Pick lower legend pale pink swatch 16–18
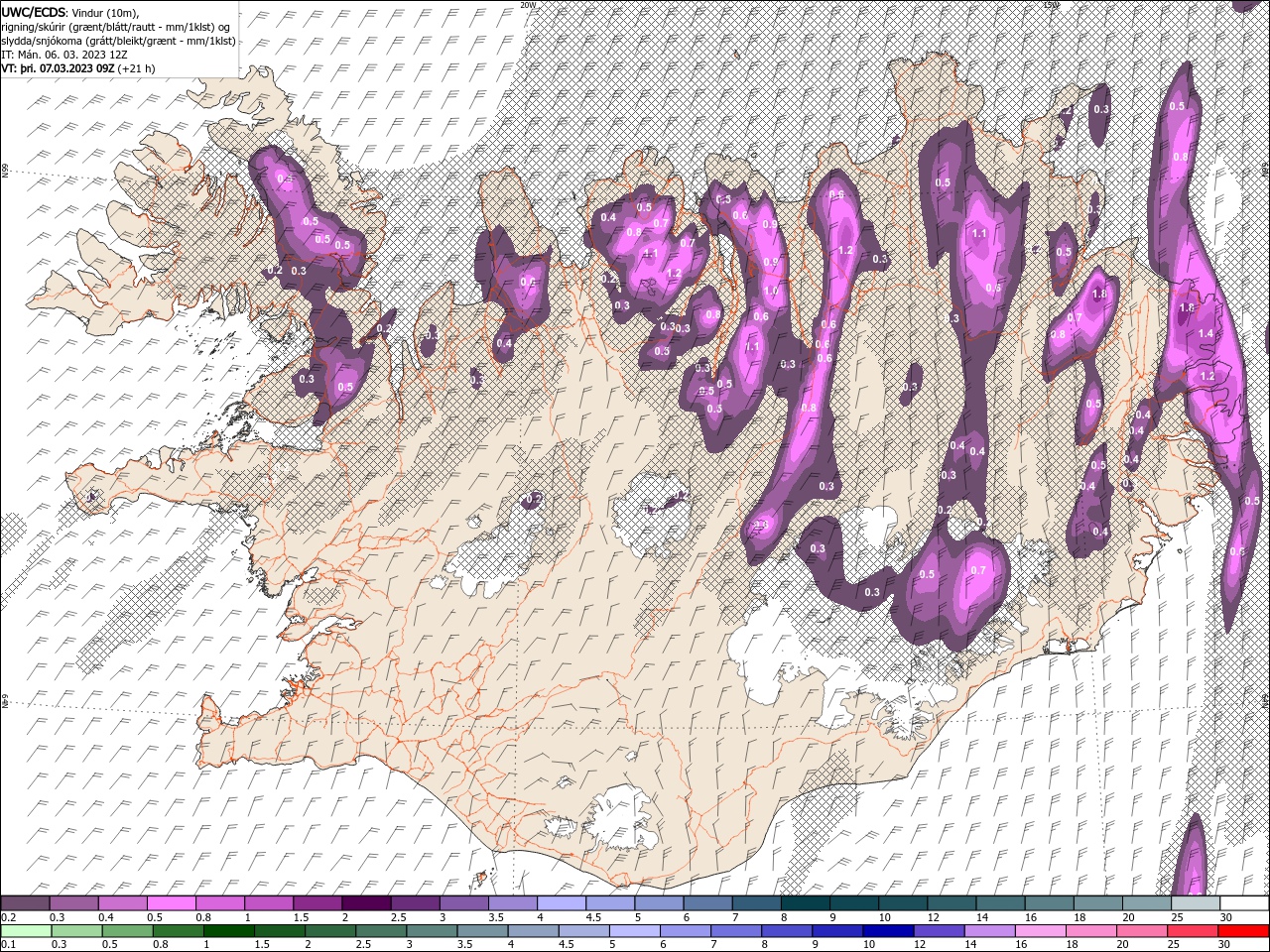This screenshot has height=952, width=1270. (x=1041, y=931)
